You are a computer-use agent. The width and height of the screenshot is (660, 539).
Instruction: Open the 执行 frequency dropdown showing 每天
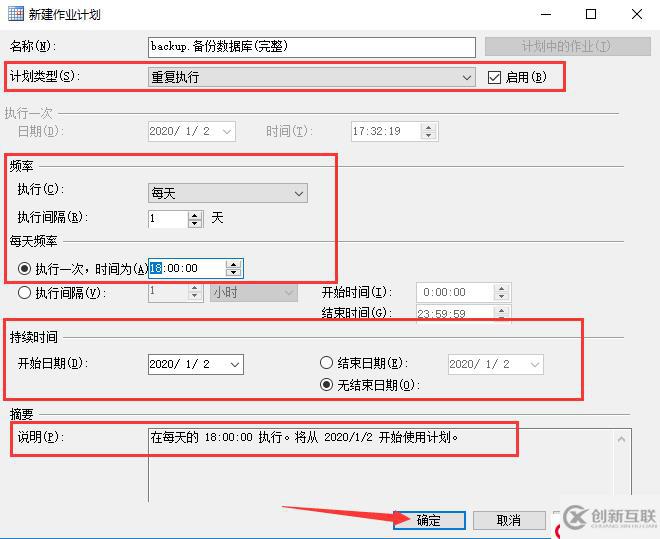point(228,194)
